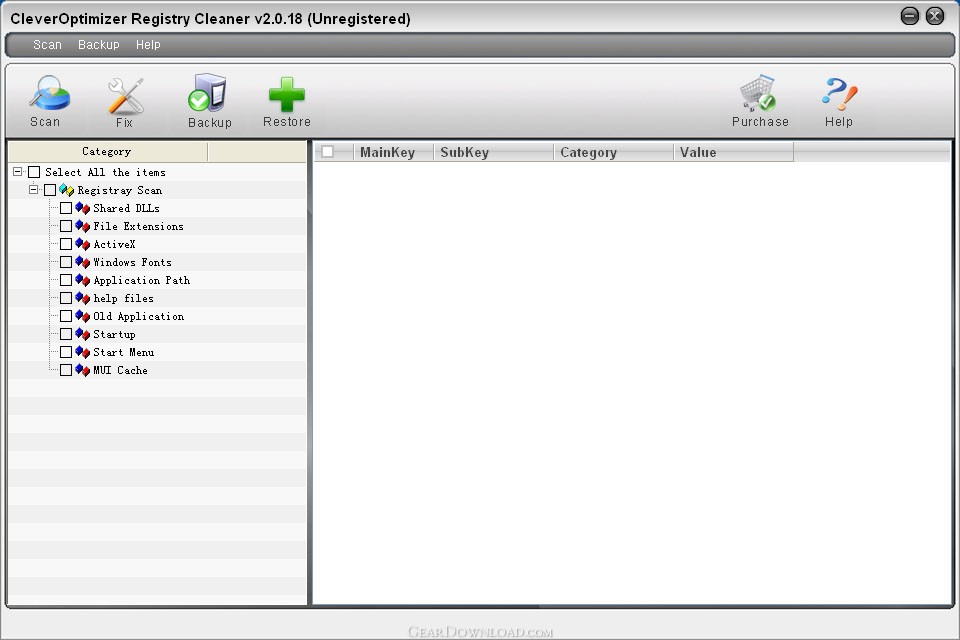Enable the File Extensions checkbox
Viewport: 960px width, 640px height.
(66, 227)
